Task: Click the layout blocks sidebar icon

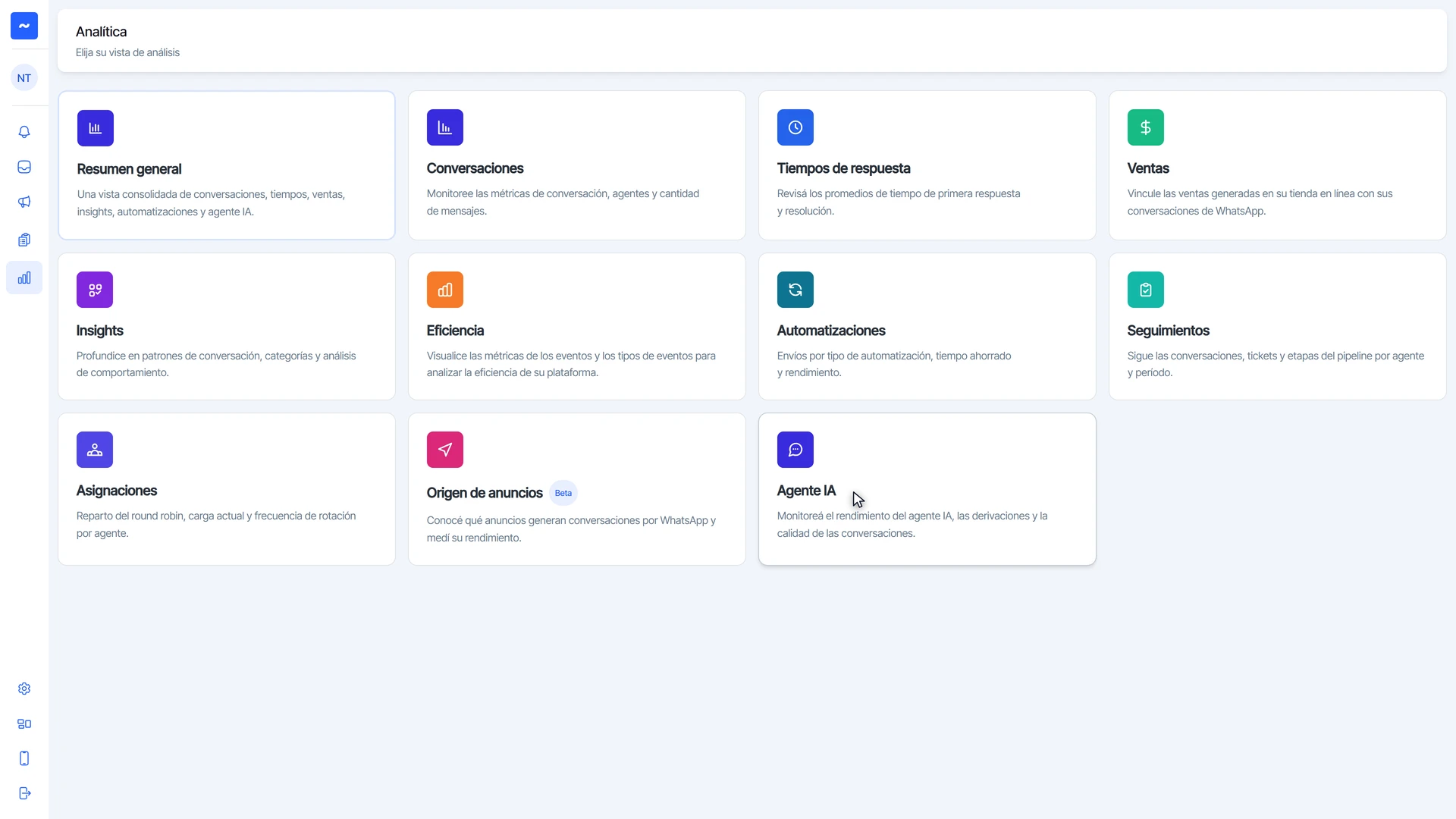Action: pos(24,723)
